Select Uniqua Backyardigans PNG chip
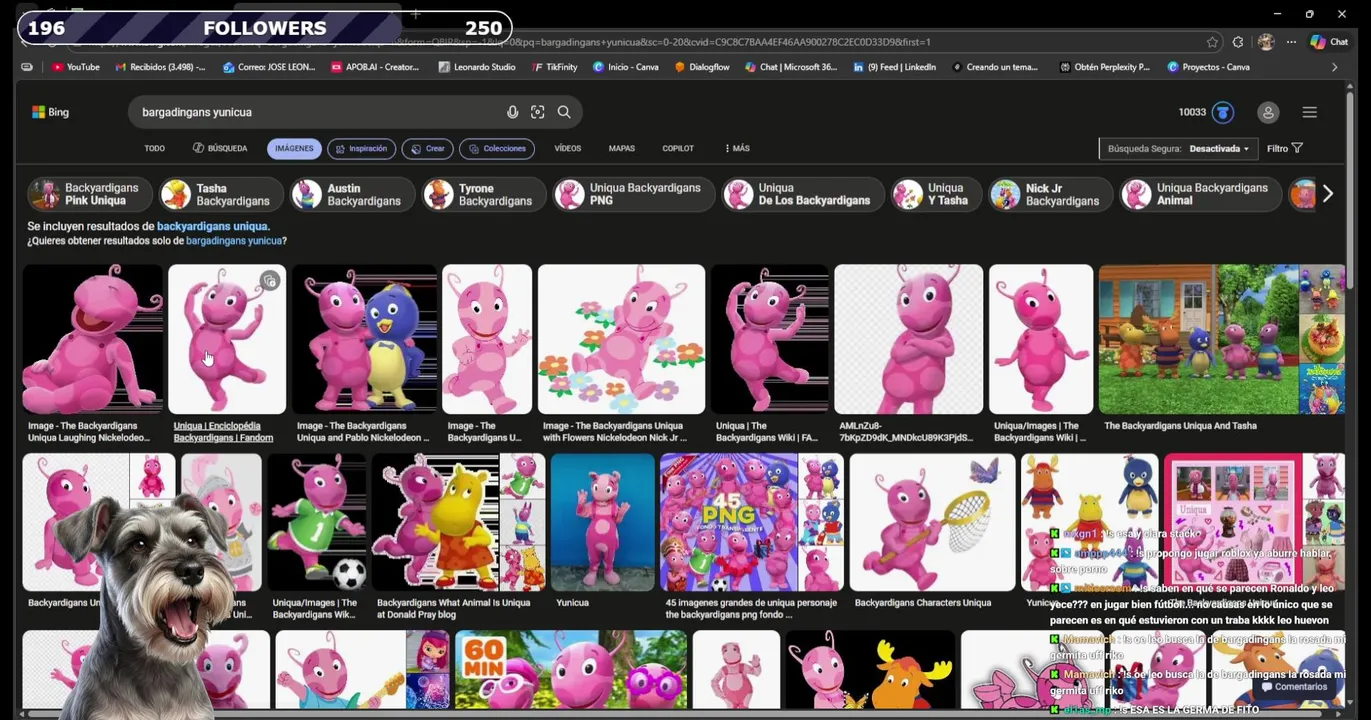Screen dimensions: 1371x720 [633, 194]
